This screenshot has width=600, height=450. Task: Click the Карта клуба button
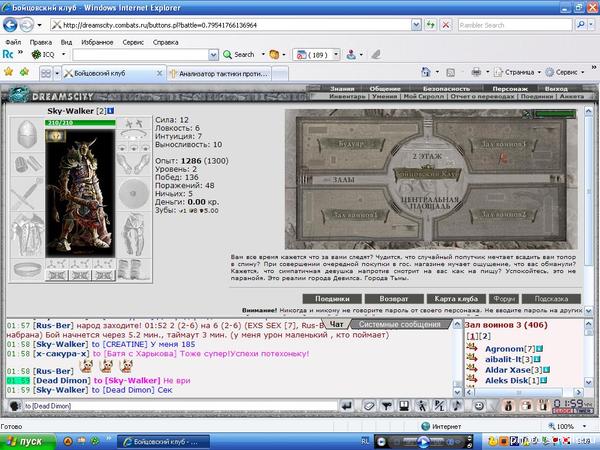(456, 299)
